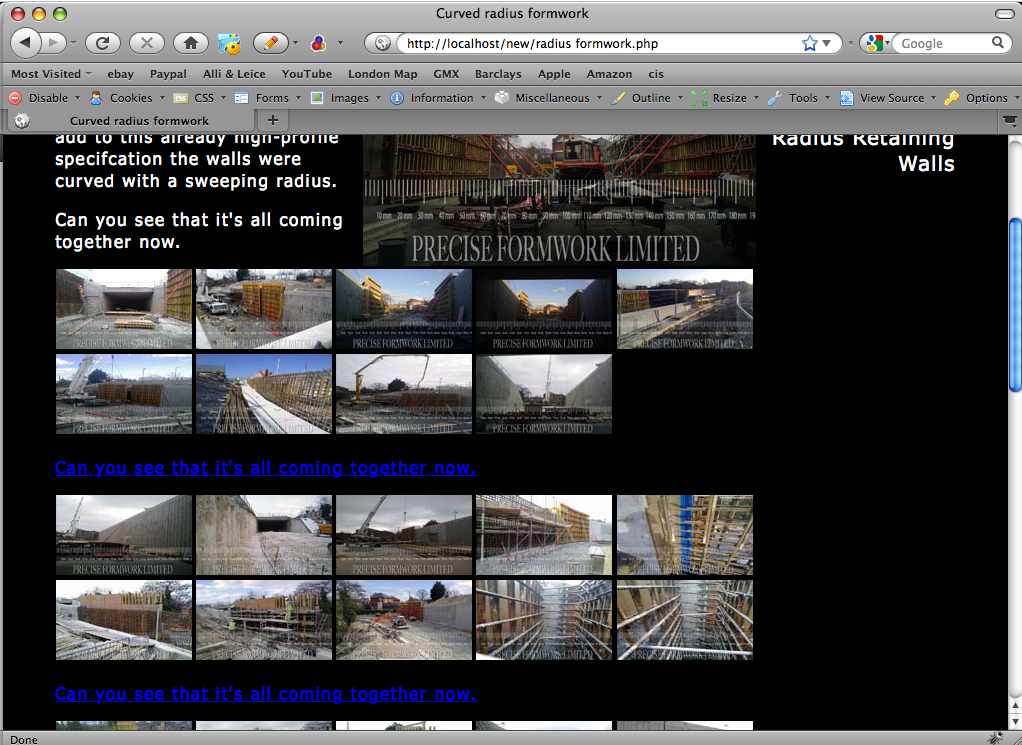Open the Information developer menu
This screenshot has width=1022, height=745.
pyautogui.click(x=437, y=98)
